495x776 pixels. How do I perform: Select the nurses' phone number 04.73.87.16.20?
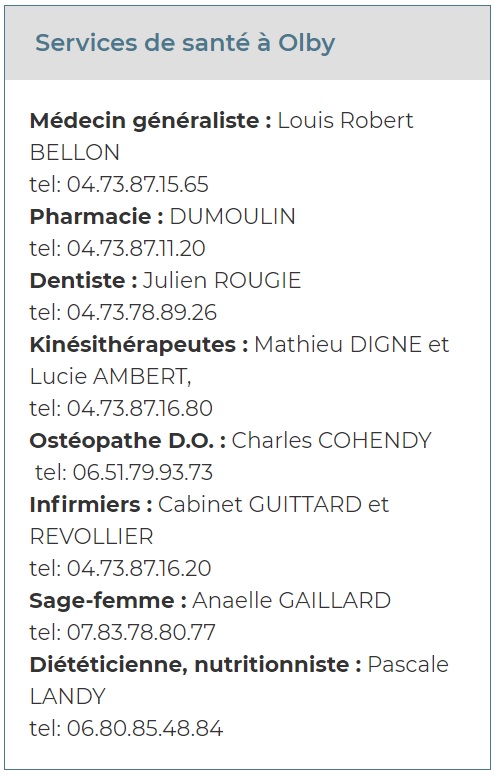[x=139, y=568]
